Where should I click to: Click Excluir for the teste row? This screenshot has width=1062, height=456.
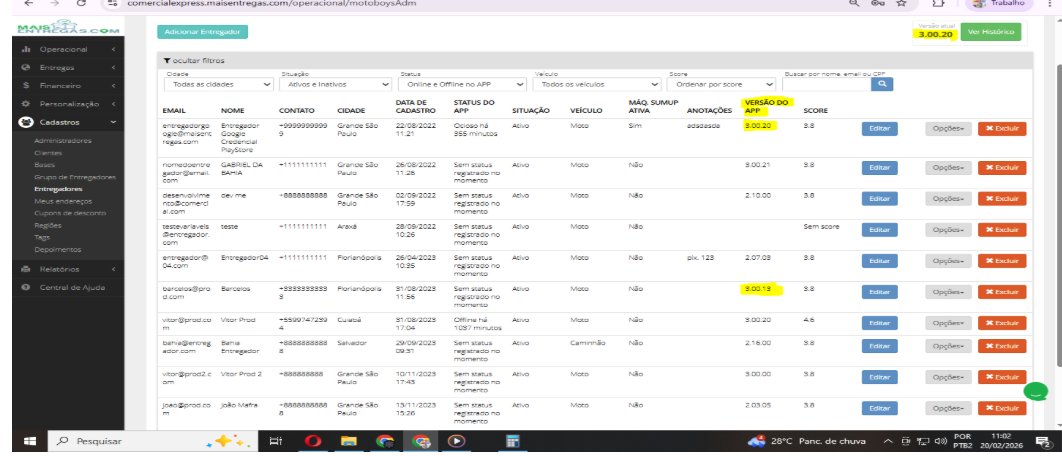coord(1002,230)
